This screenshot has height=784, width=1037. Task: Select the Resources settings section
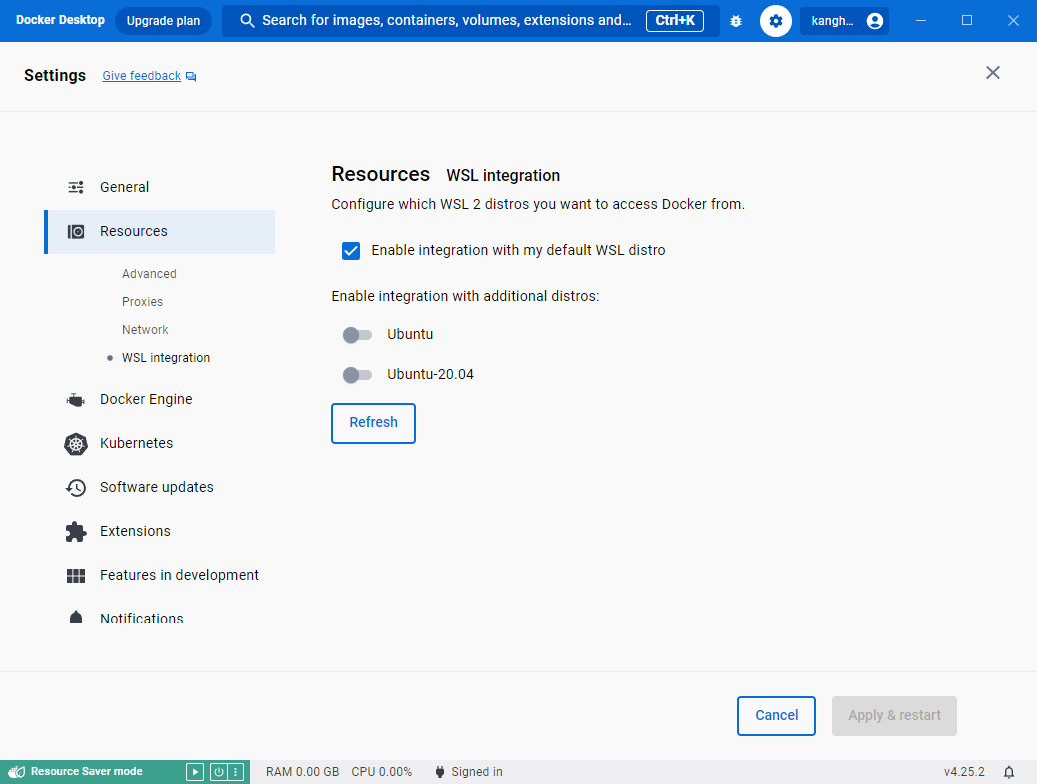(159, 232)
